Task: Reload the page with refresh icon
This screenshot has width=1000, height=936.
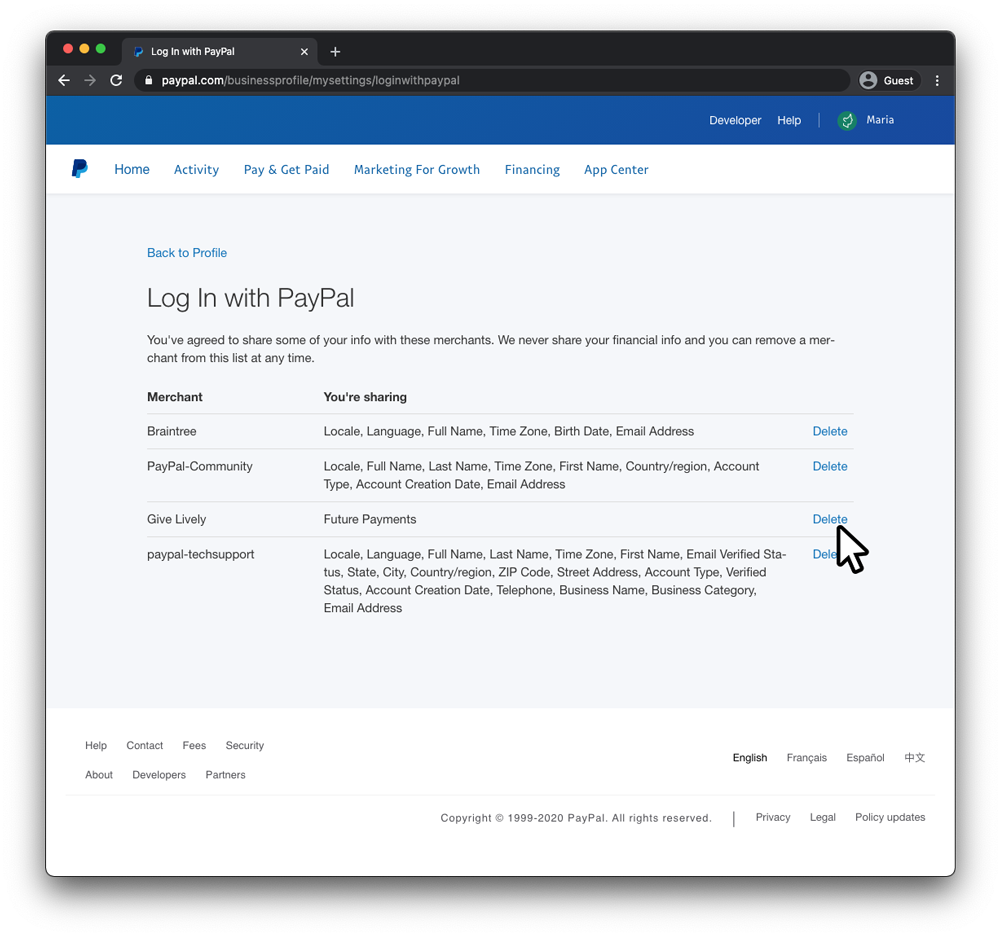Action: (116, 80)
